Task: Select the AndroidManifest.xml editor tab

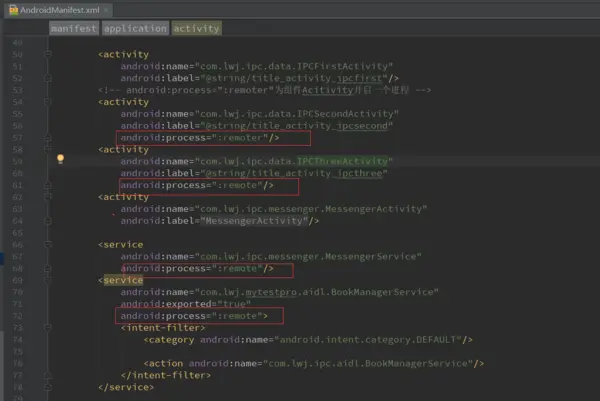Action: coord(59,10)
